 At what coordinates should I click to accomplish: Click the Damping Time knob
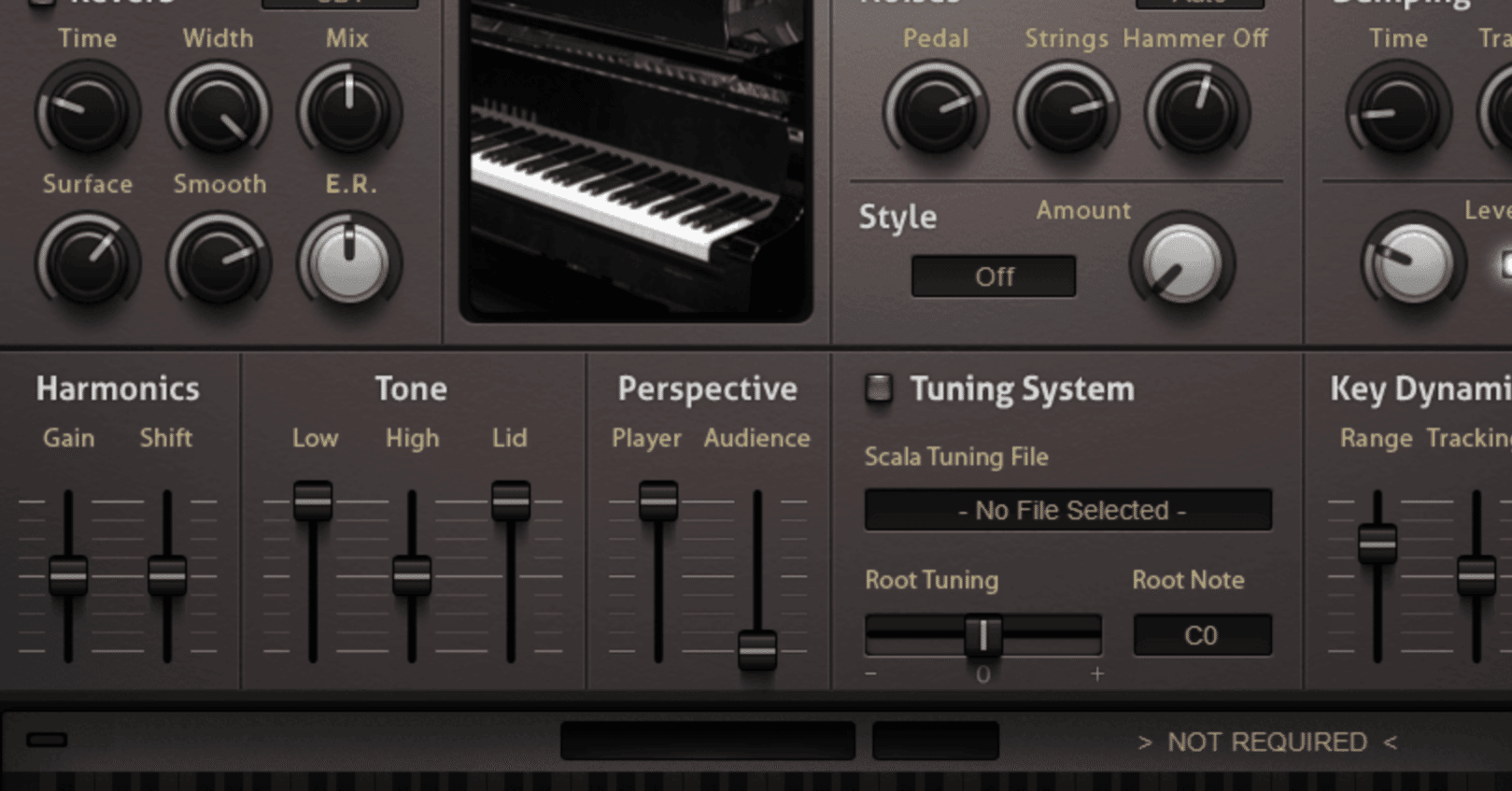[1398, 110]
